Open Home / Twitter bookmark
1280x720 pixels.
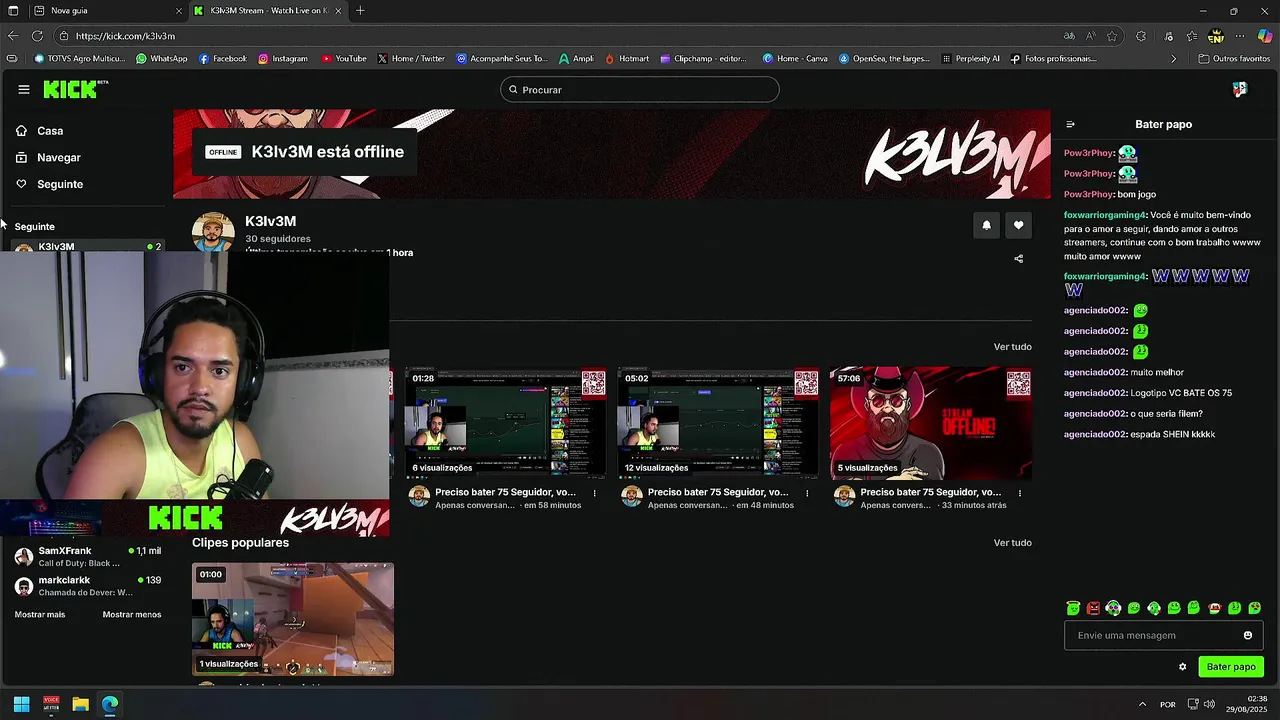(x=410, y=59)
